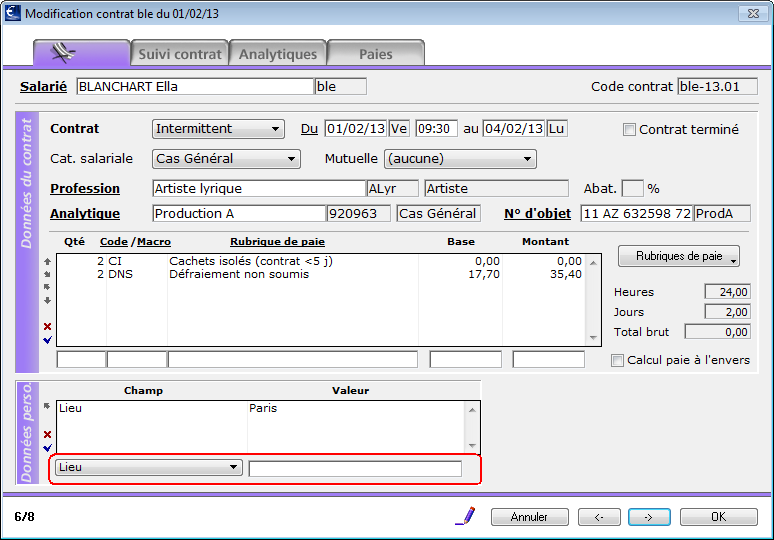This screenshot has width=774, height=540.
Task: Click the Annuler button
Action: click(x=530, y=517)
